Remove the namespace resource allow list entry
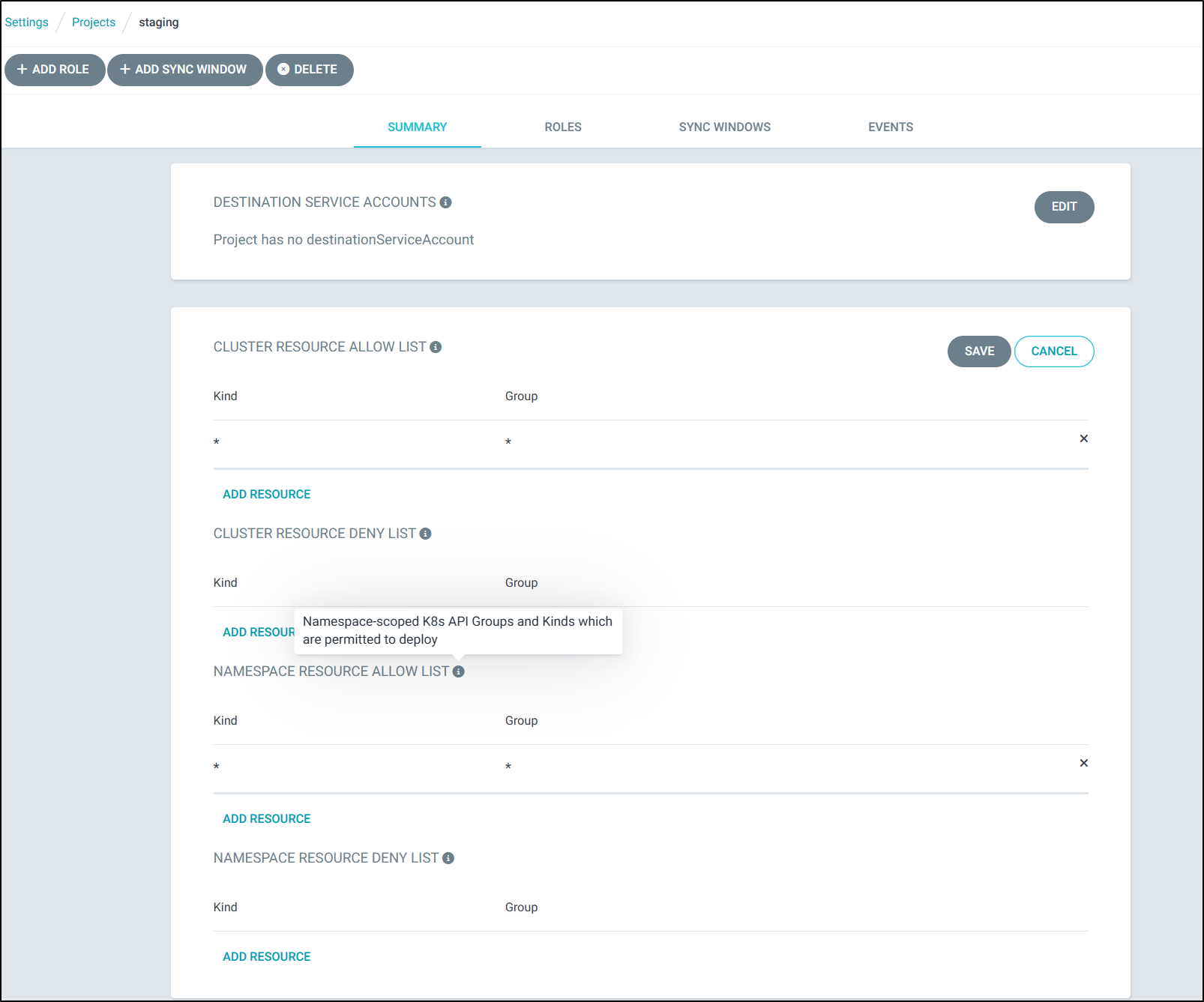The image size is (1204, 1002). pyautogui.click(x=1083, y=763)
